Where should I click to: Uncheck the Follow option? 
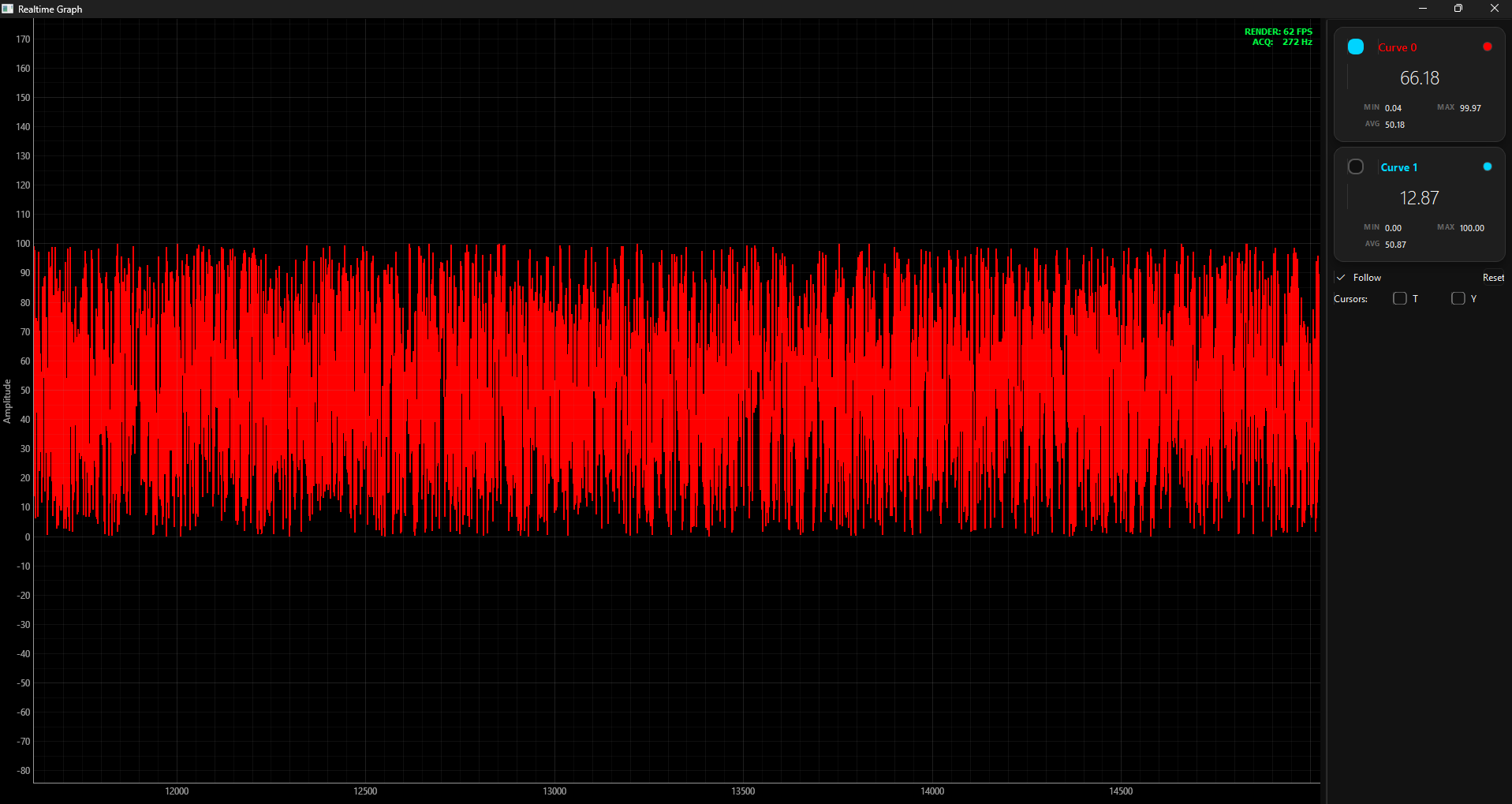point(1341,278)
